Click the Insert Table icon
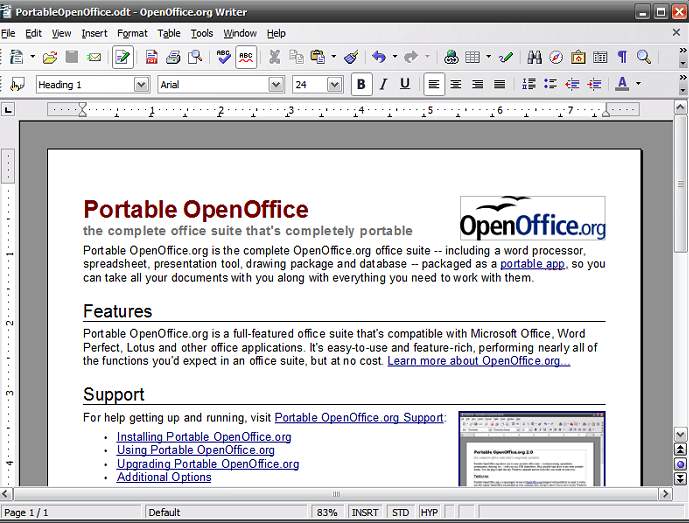689x523 pixels. pos(472,57)
